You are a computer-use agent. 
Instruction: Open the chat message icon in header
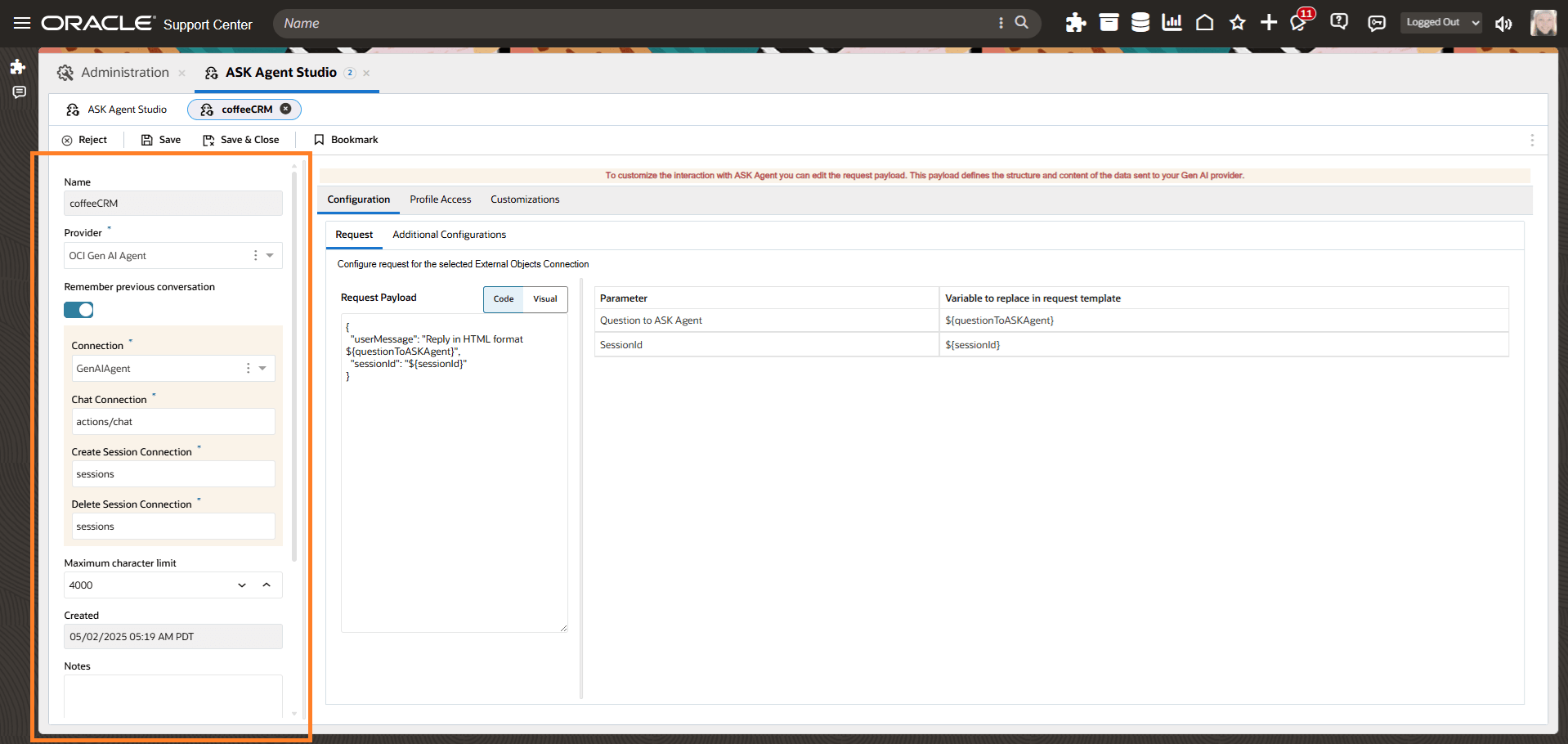pyautogui.click(x=1377, y=23)
